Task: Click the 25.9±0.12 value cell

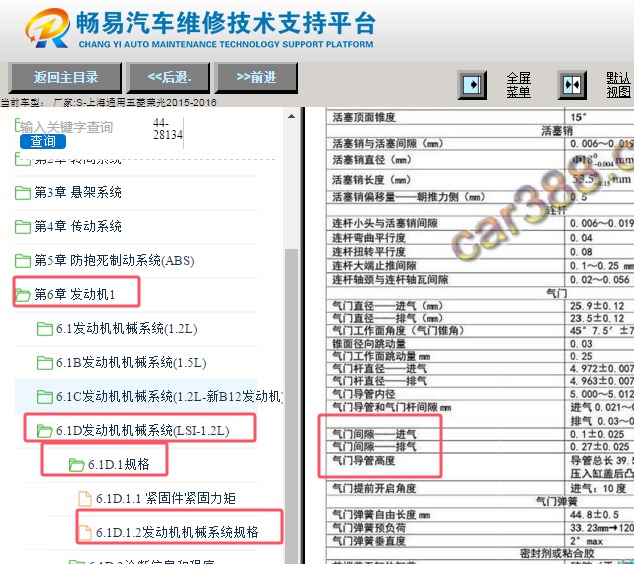Action: 597,306
